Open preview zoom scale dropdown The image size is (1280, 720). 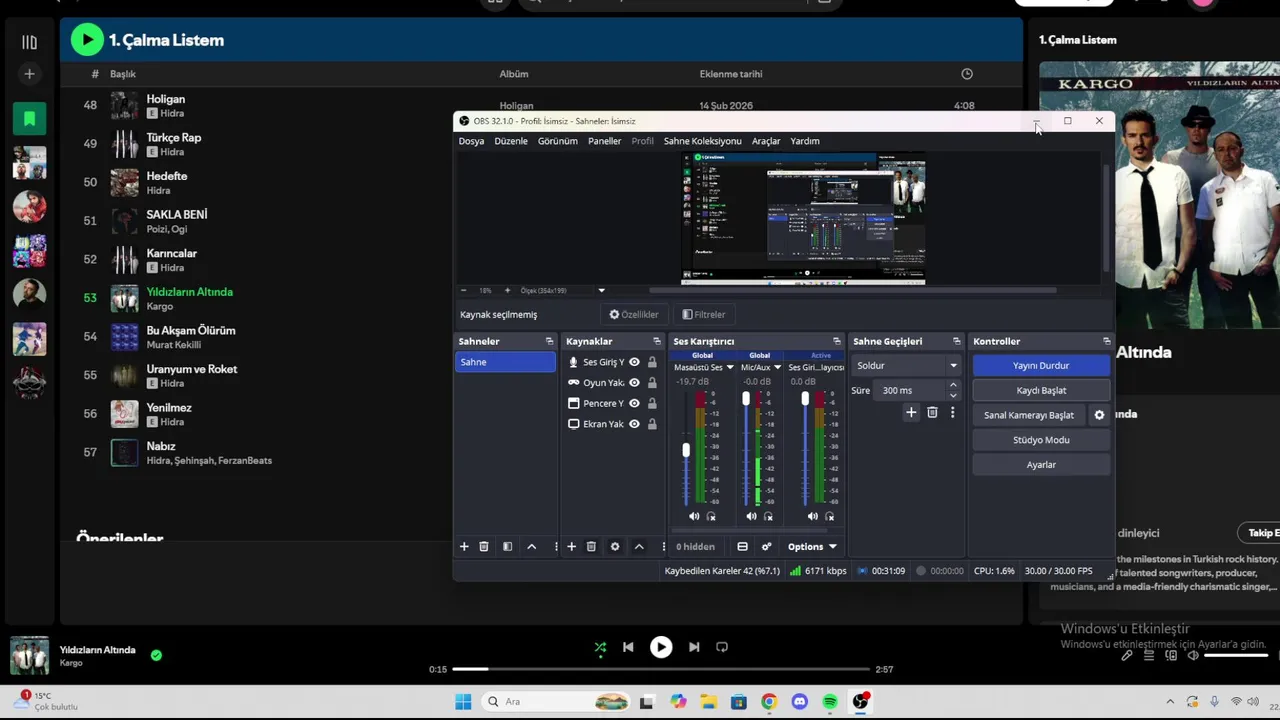click(x=601, y=290)
